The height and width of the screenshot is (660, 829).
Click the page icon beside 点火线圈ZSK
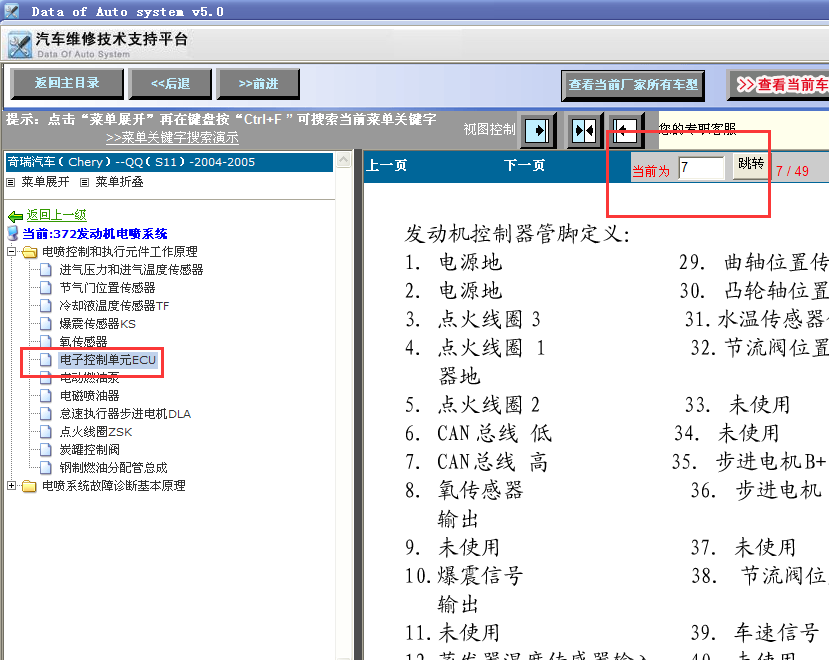click(x=46, y=432)
